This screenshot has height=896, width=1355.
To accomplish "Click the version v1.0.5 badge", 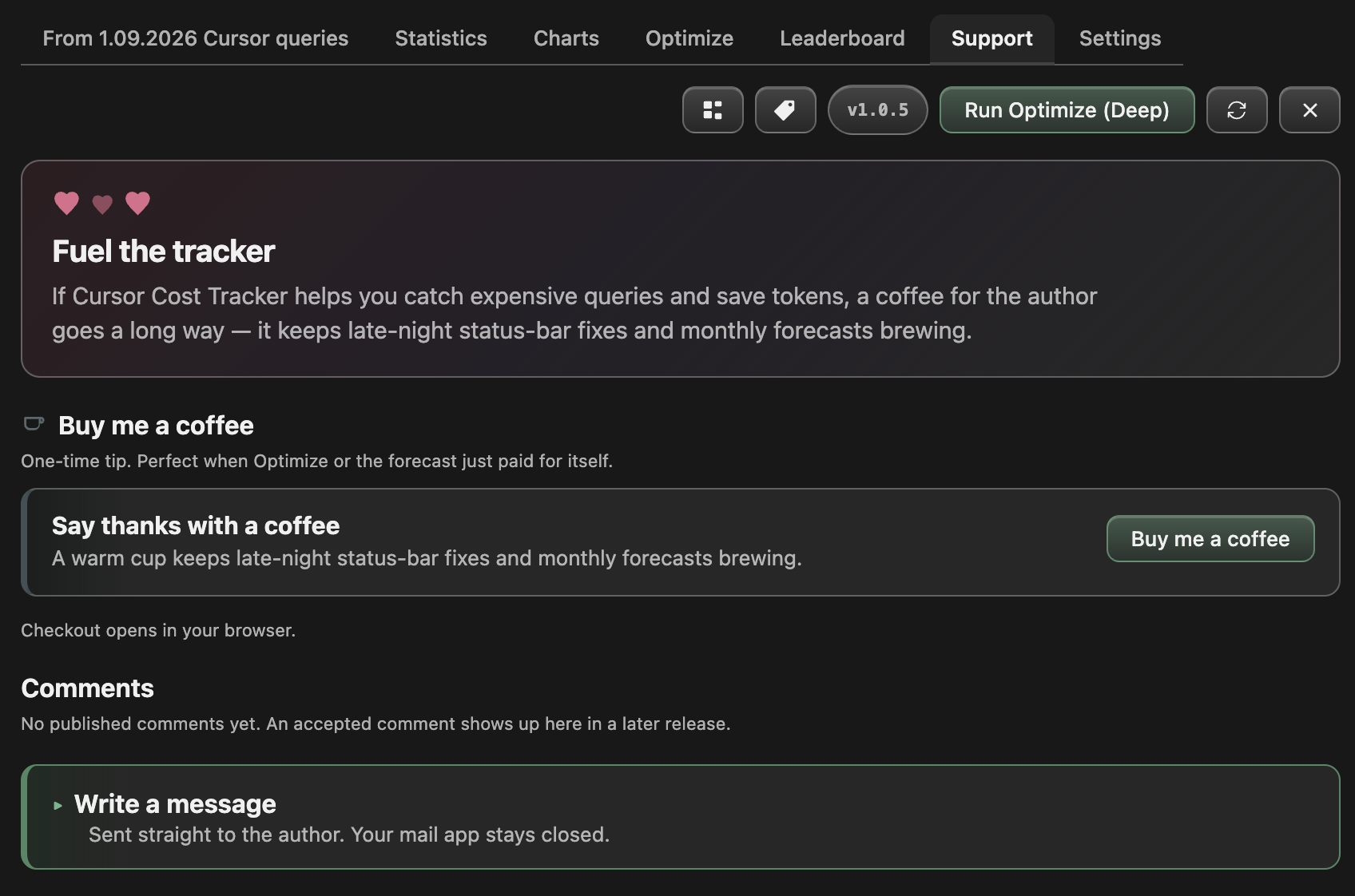I will pyautogui.click(x=877, y=110).
